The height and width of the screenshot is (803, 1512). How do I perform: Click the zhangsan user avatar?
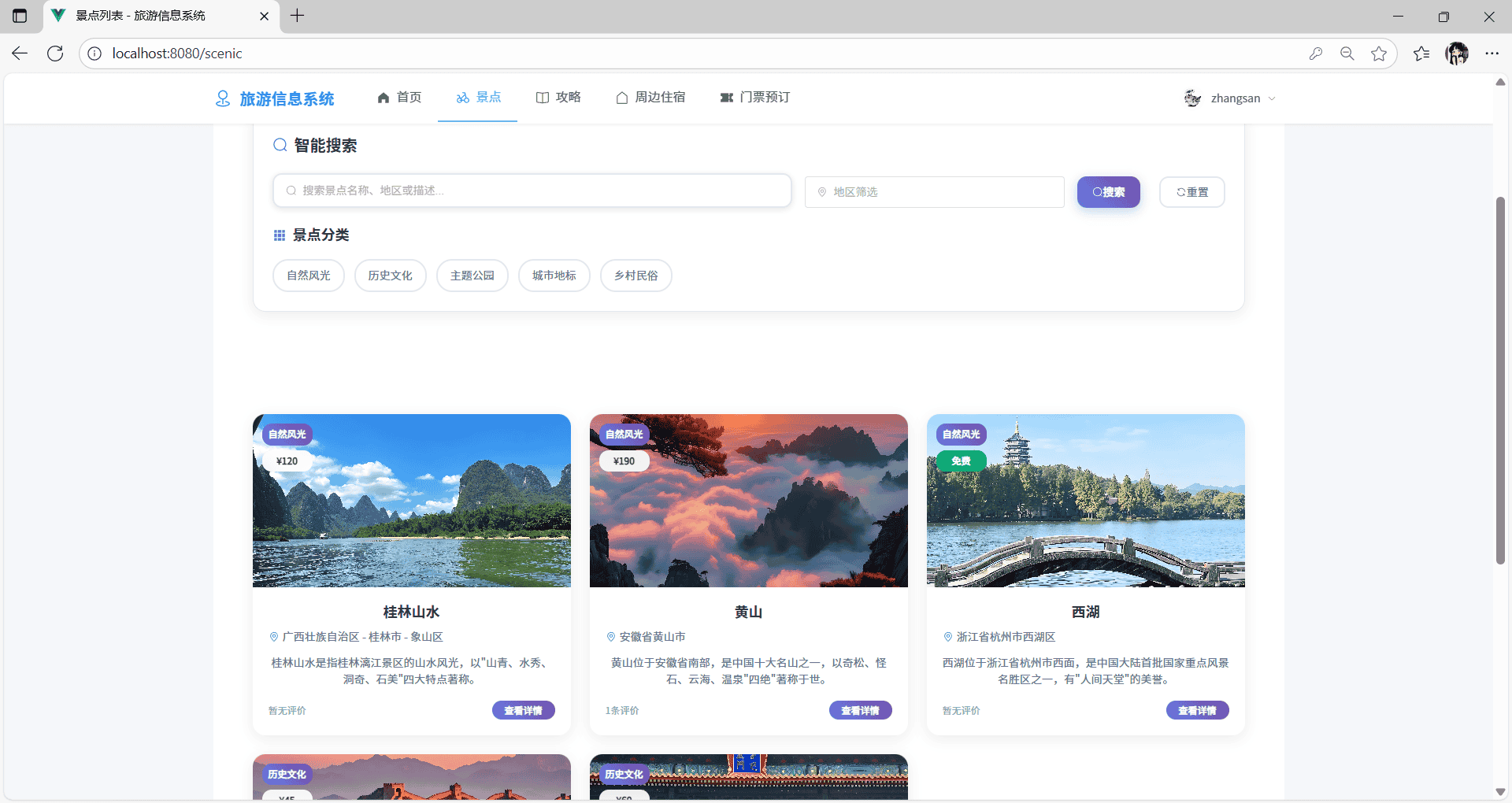pyautogui.click(x=1192, y=98)
